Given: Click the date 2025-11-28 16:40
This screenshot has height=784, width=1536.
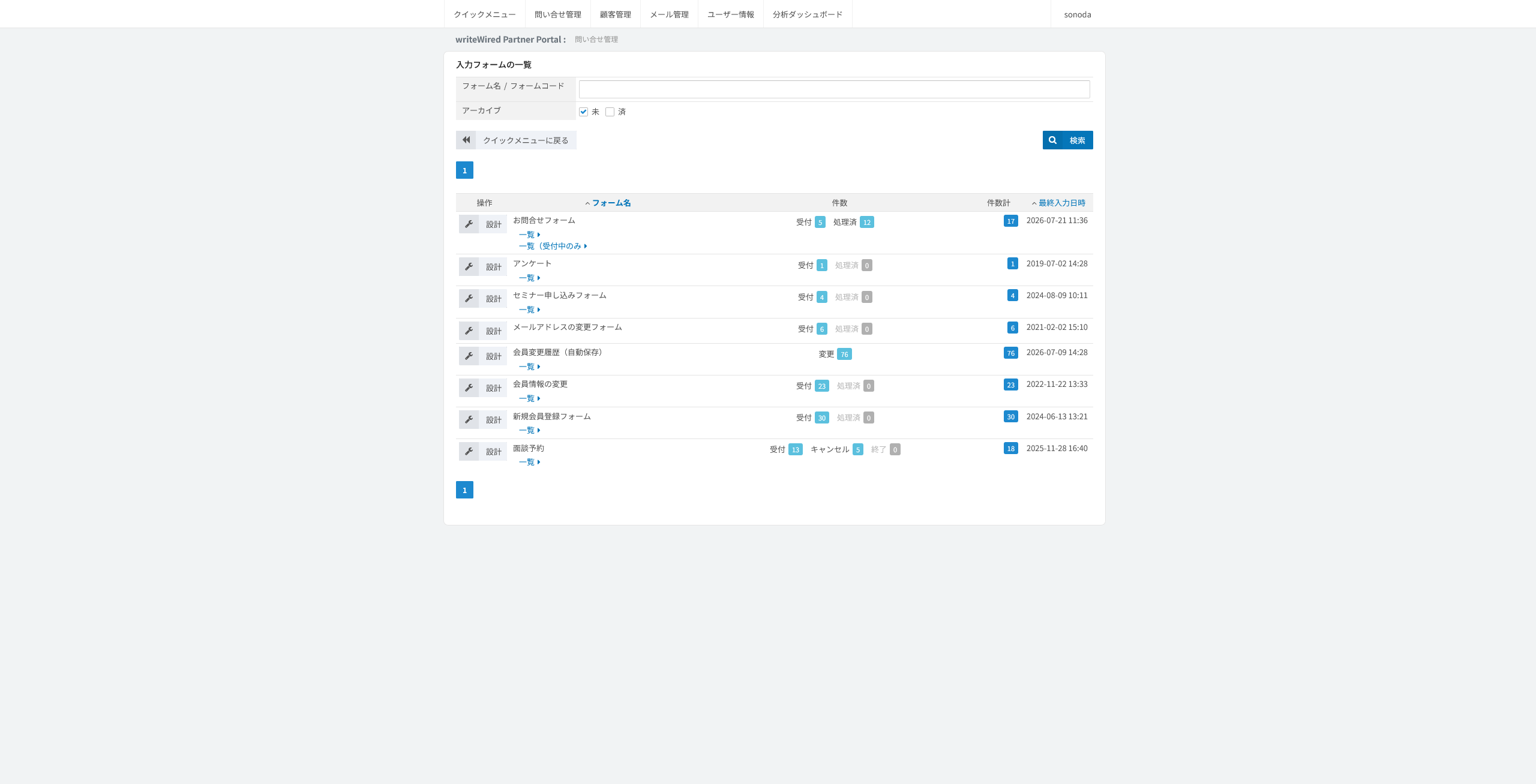Looking at the screenshot, I should [x=1057, y=448].
